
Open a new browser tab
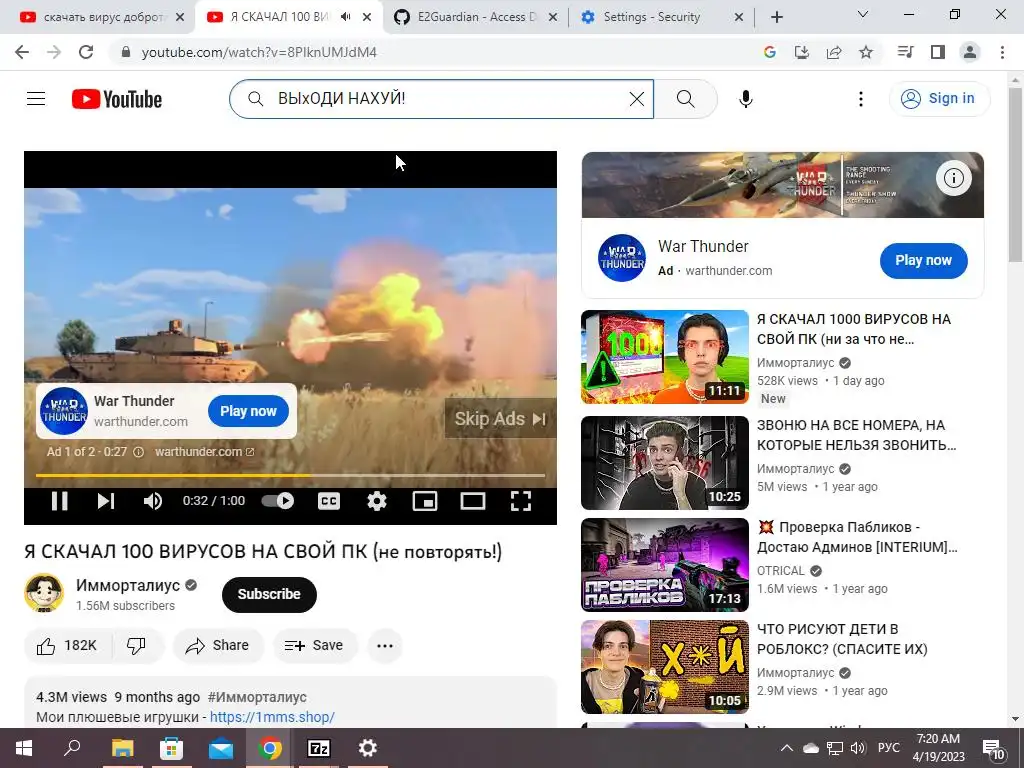tap(776, 17)
